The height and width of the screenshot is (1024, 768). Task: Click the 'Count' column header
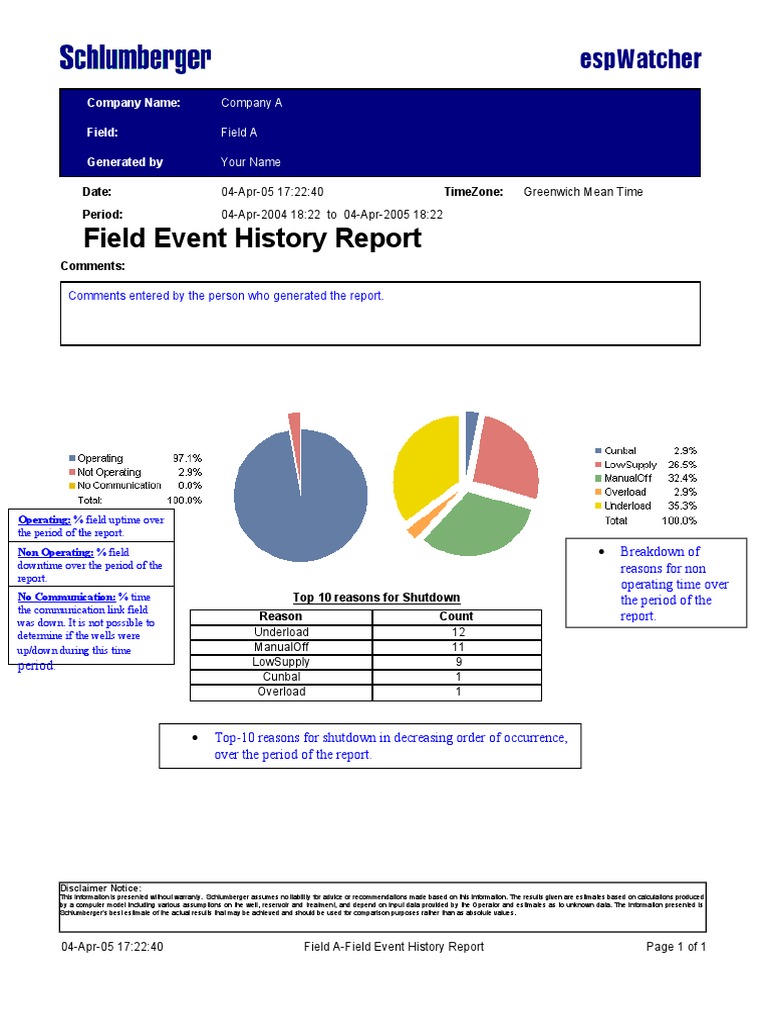tap(456, 616)
